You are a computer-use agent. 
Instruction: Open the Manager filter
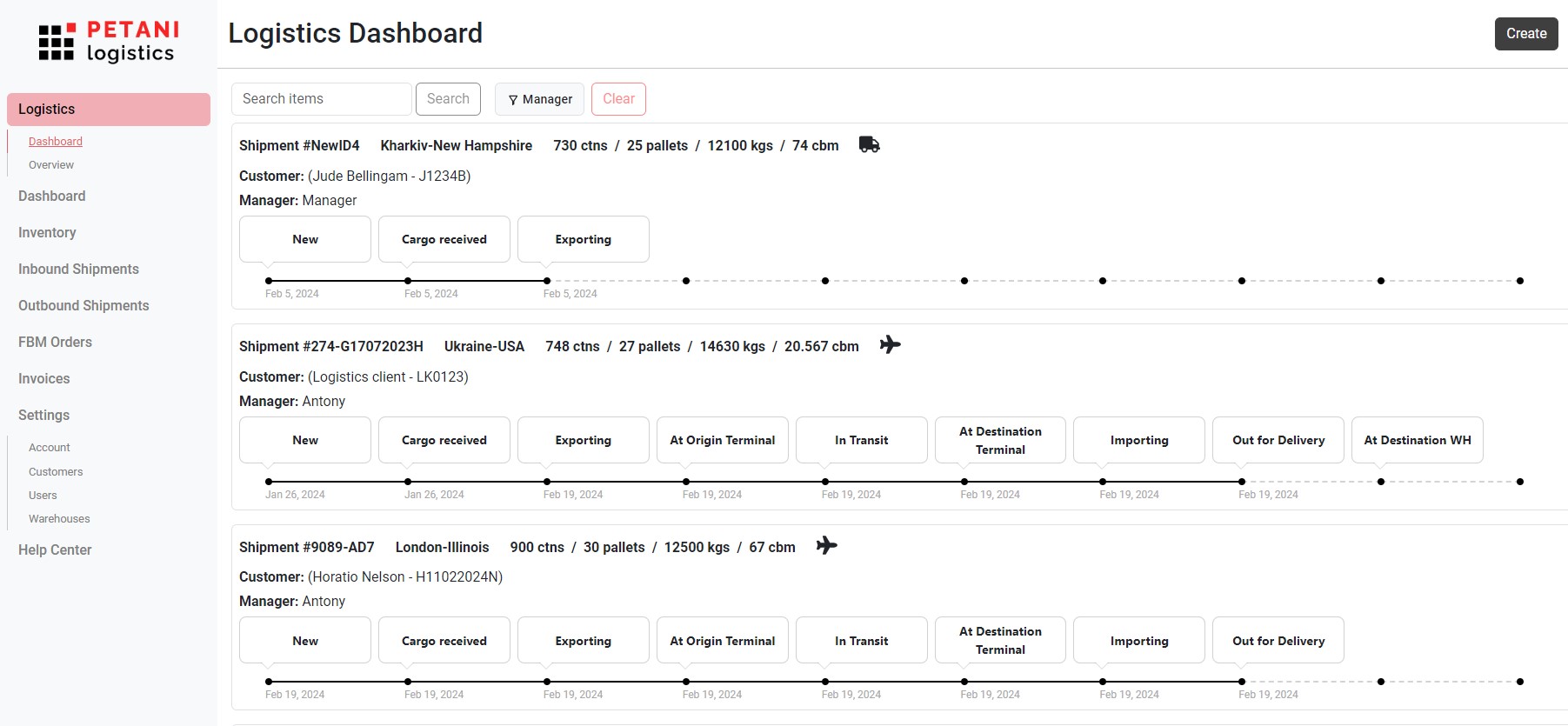539,99
